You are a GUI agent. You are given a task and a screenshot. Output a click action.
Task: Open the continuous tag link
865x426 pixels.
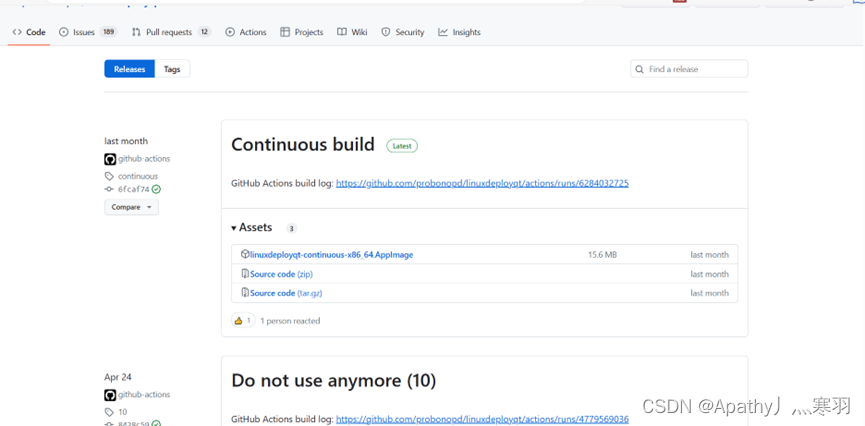137,177
